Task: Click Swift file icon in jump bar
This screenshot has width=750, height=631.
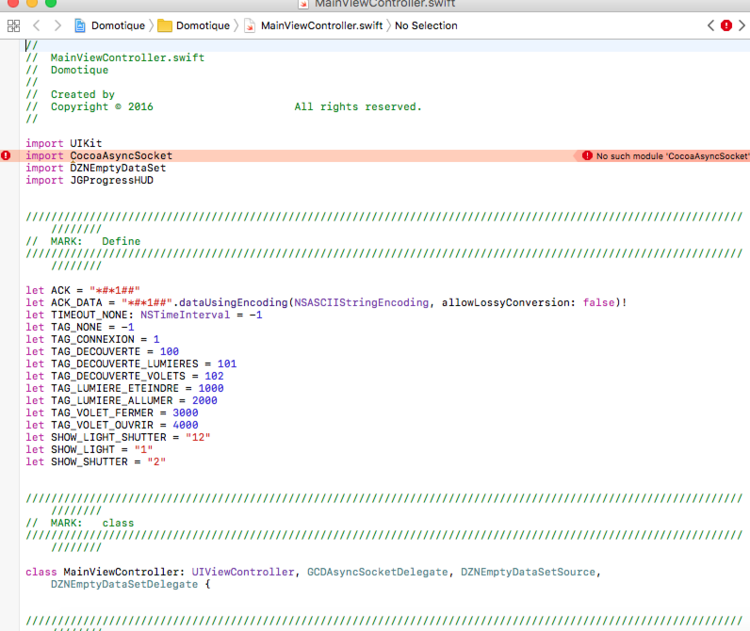Action: tap(250, 25)
